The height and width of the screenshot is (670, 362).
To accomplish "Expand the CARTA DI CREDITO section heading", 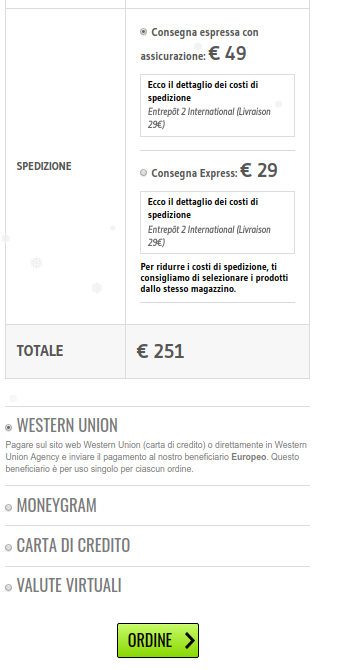I will pos(73,546).
